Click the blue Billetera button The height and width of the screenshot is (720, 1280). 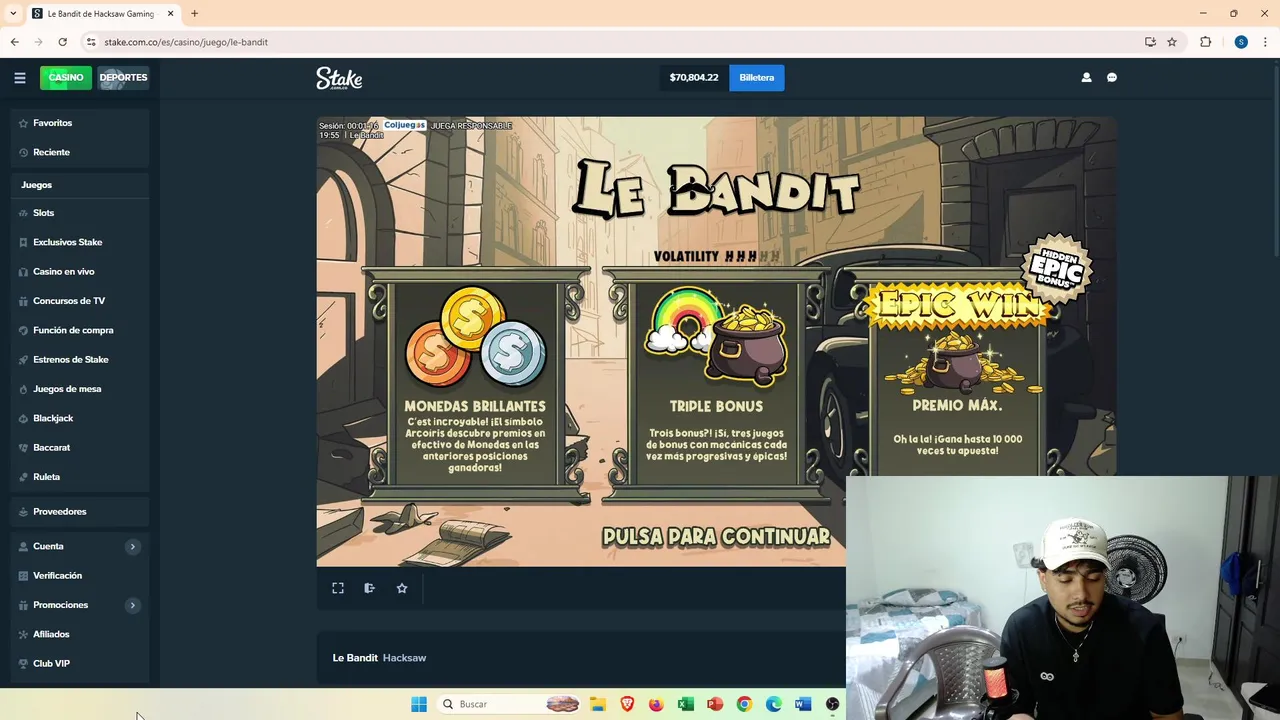click(x=757, y=77)
